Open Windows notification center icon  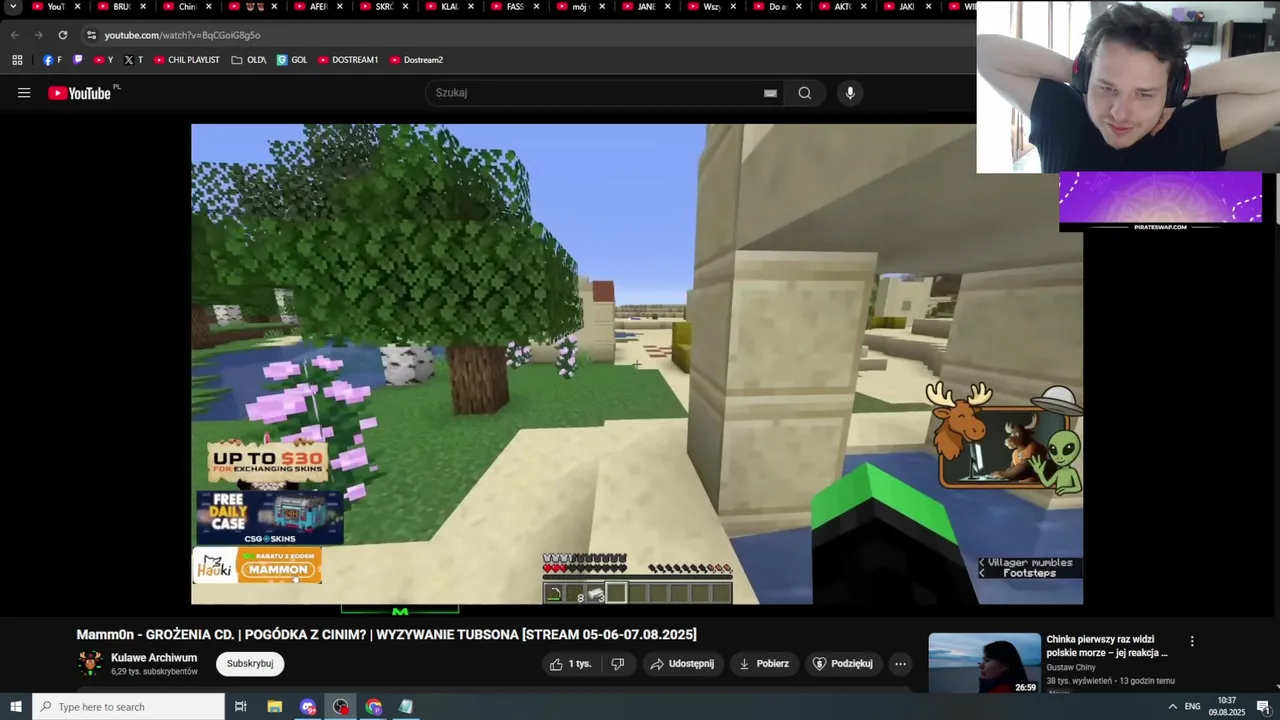click(1263, 707)
